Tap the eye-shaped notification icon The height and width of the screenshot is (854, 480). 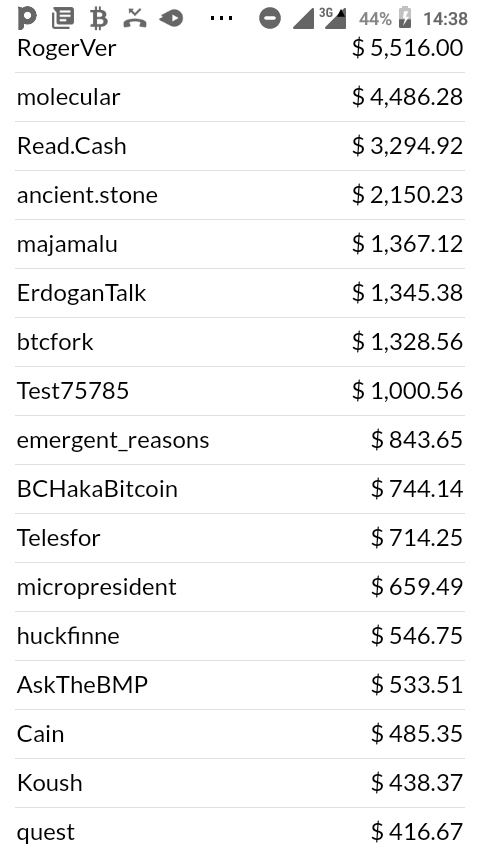pos(171,19)
